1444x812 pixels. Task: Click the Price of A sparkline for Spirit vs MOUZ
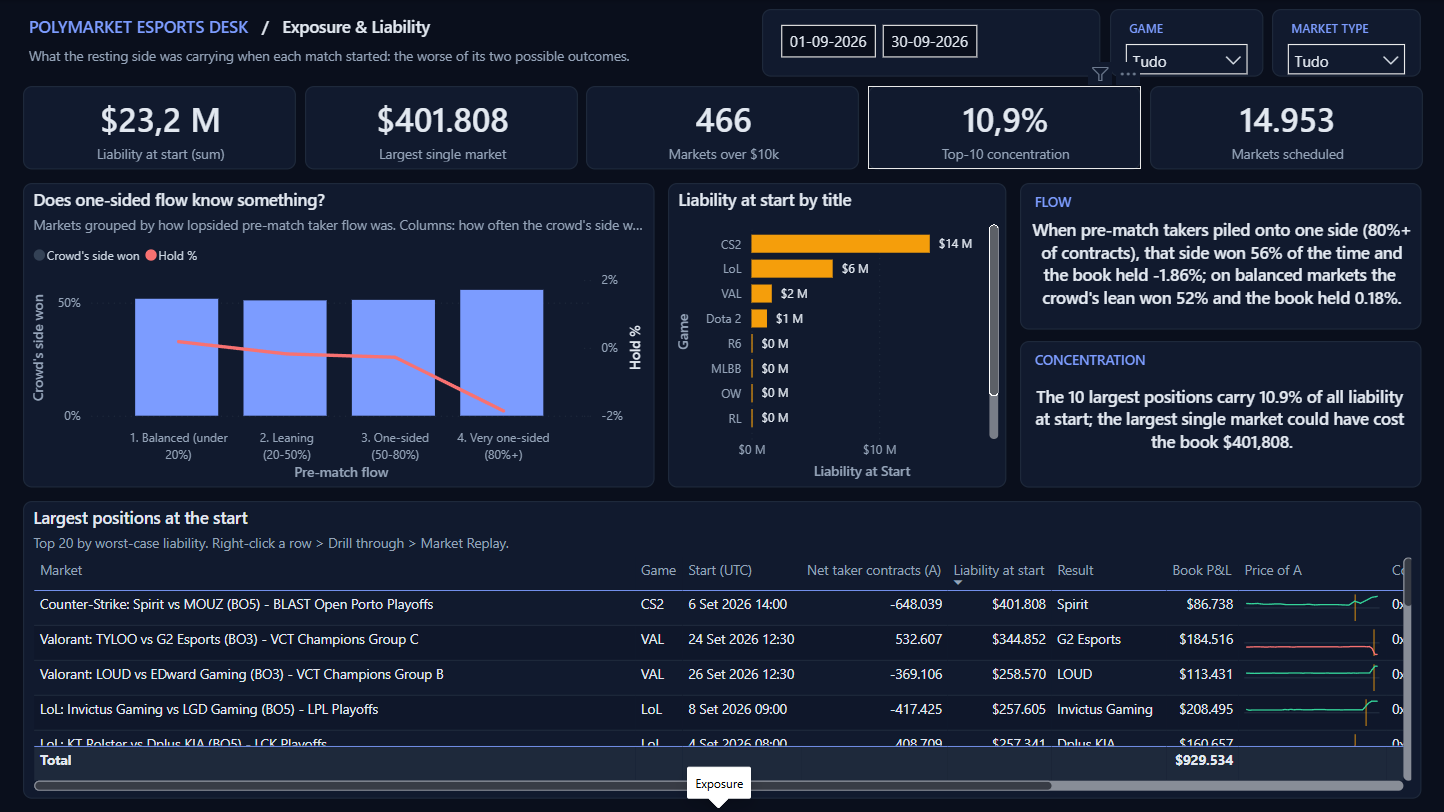coord(1311,604)
